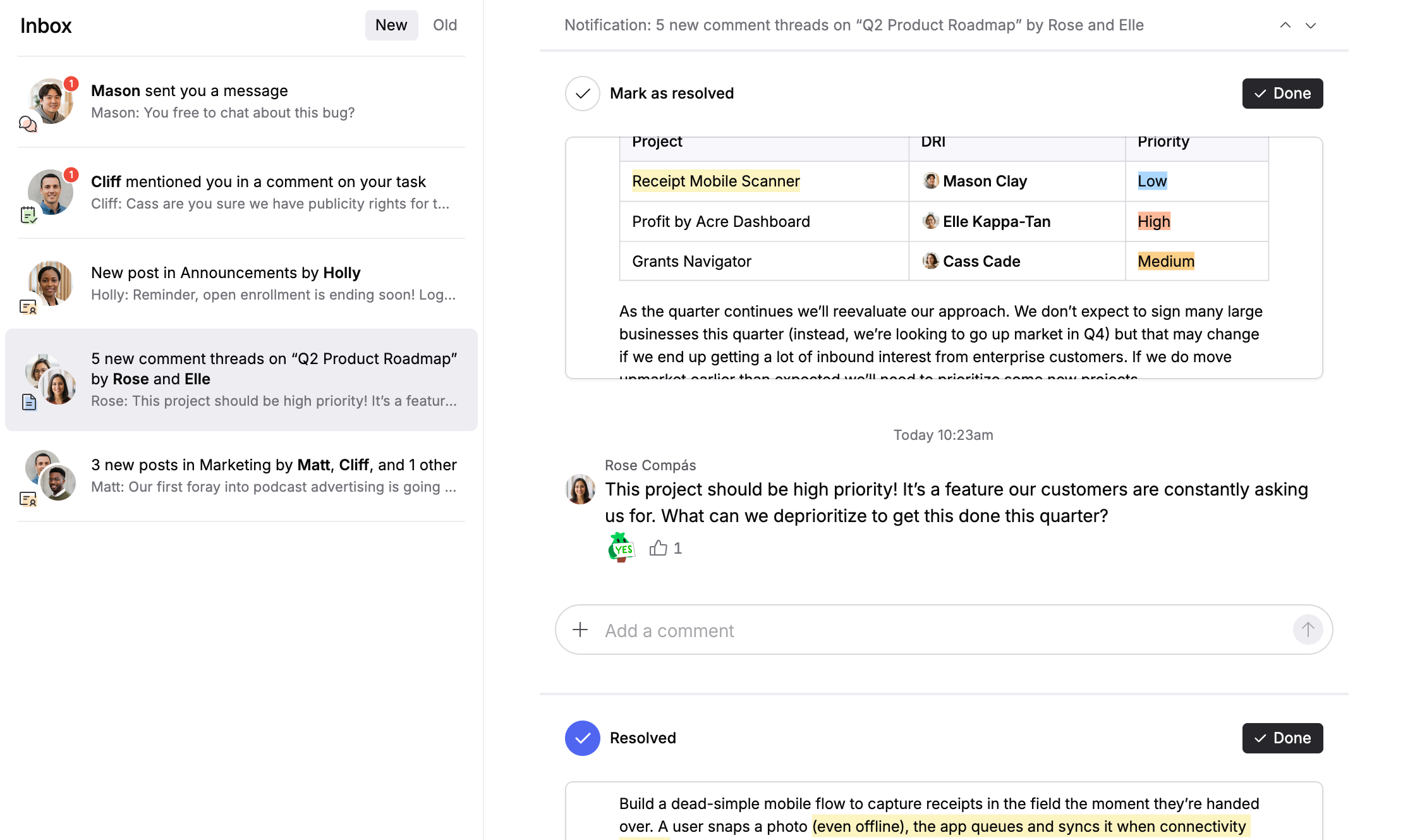Viewport: 1403px width, 840px height.
Task: Click the chat bubble icon beside Mason's avatar
Action: [27, 124]
